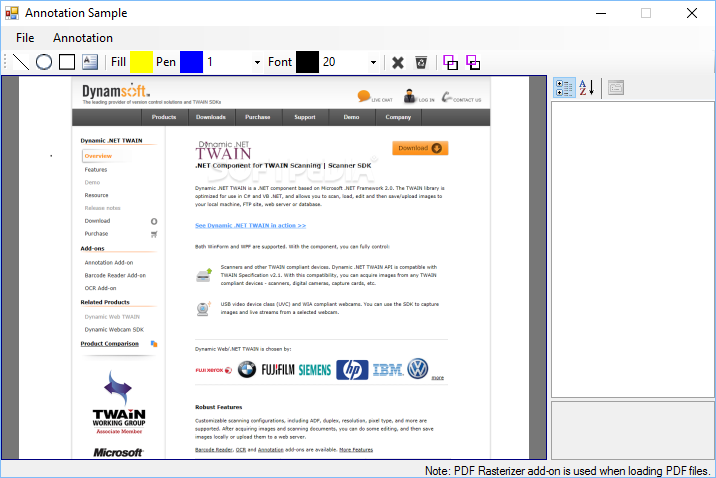Click the Resource sidebar item
Screen dimensions: 716x478
(x=96, y=195)
